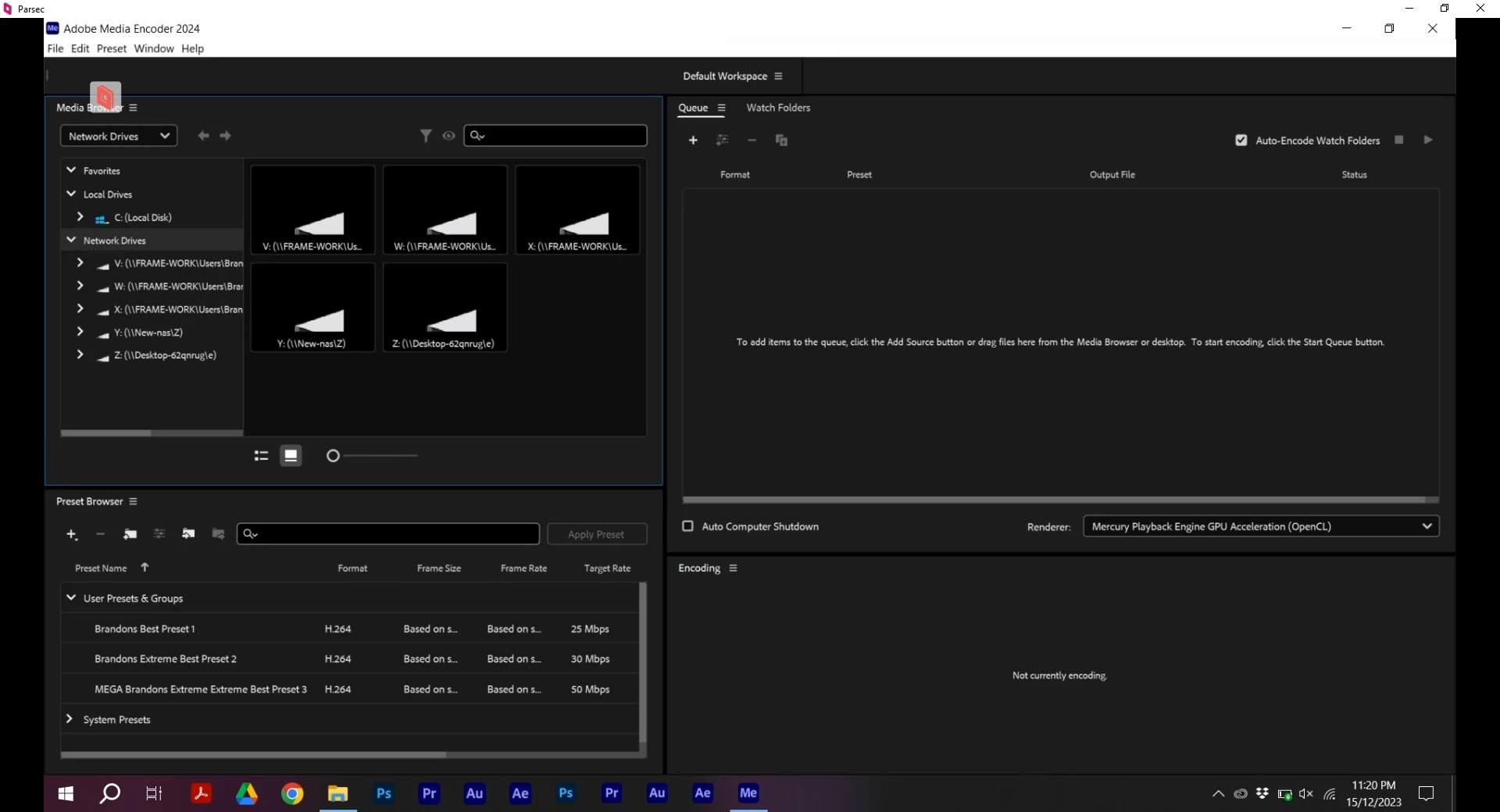Open the Renderer dropdown
This screenshot has height=812, width=1500.
(x=1261, y=527)
